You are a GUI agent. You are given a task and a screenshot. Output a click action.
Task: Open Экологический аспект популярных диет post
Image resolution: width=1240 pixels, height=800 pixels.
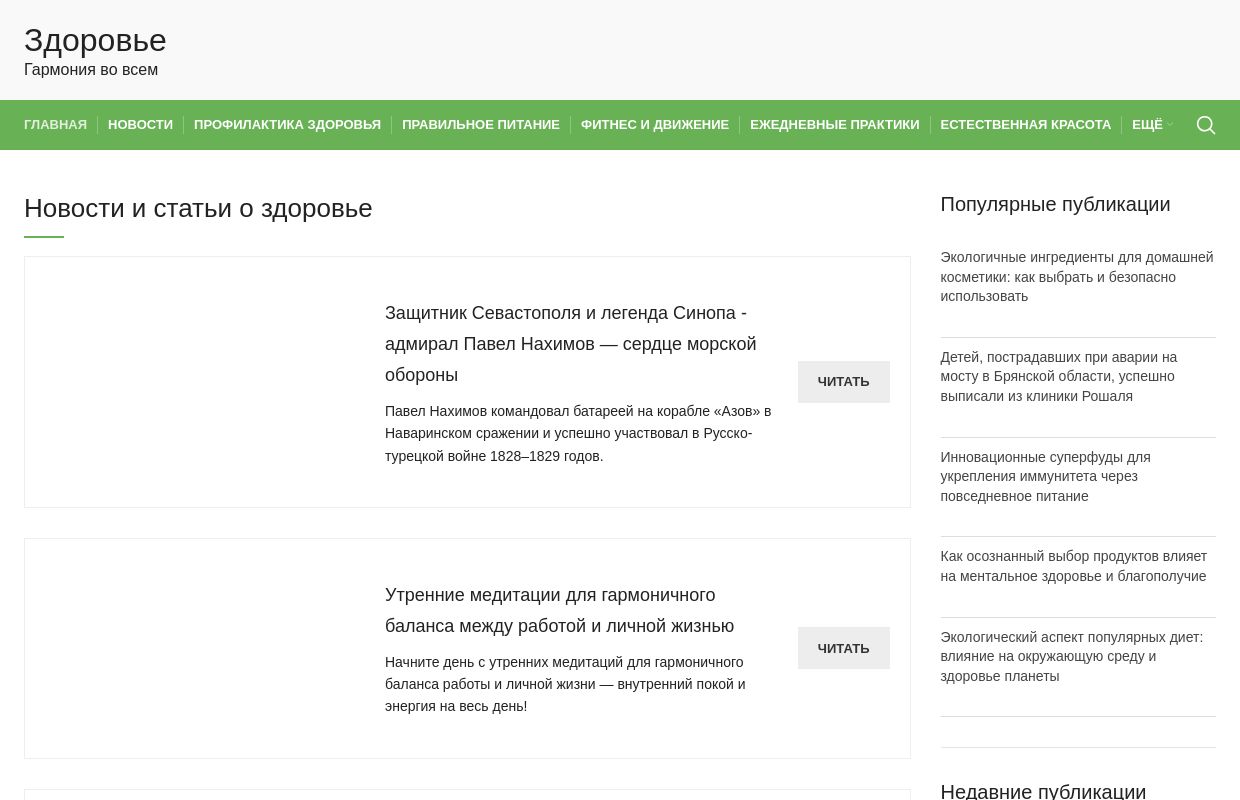click(1071, 656)
